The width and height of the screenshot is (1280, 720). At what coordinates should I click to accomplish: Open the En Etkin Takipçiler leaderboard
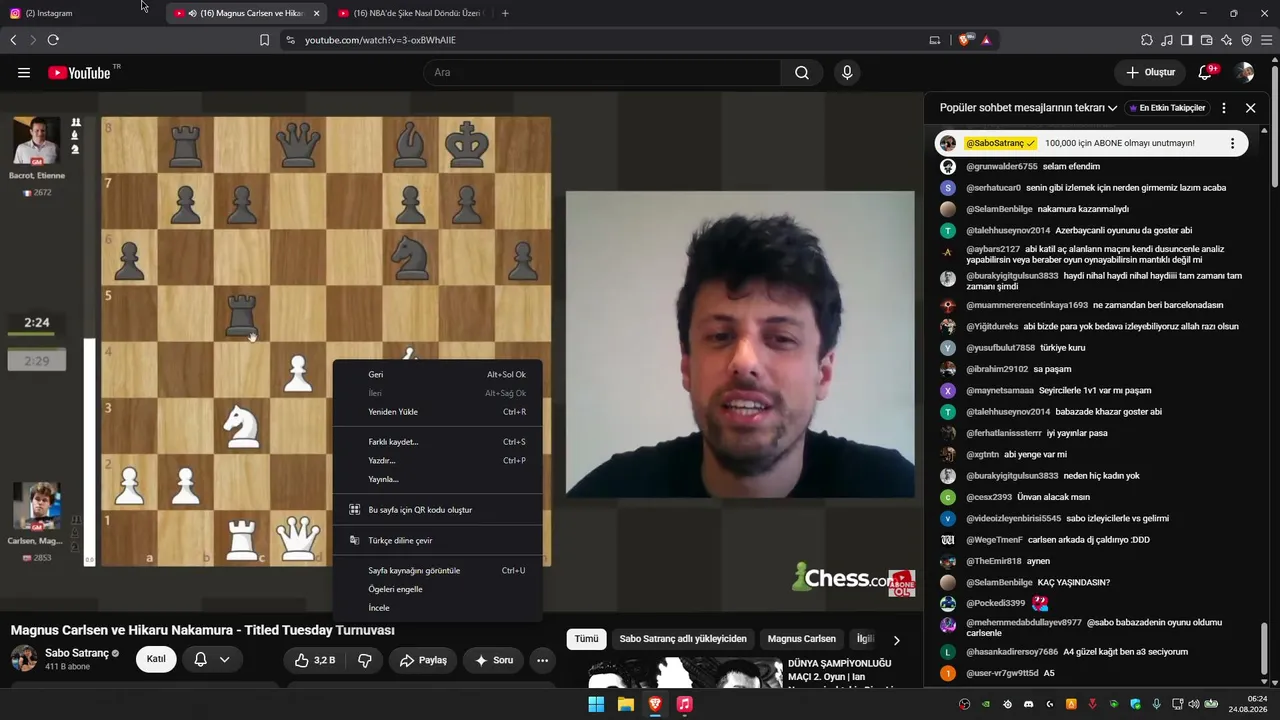pyautogui.click(x=1167, y=108)
